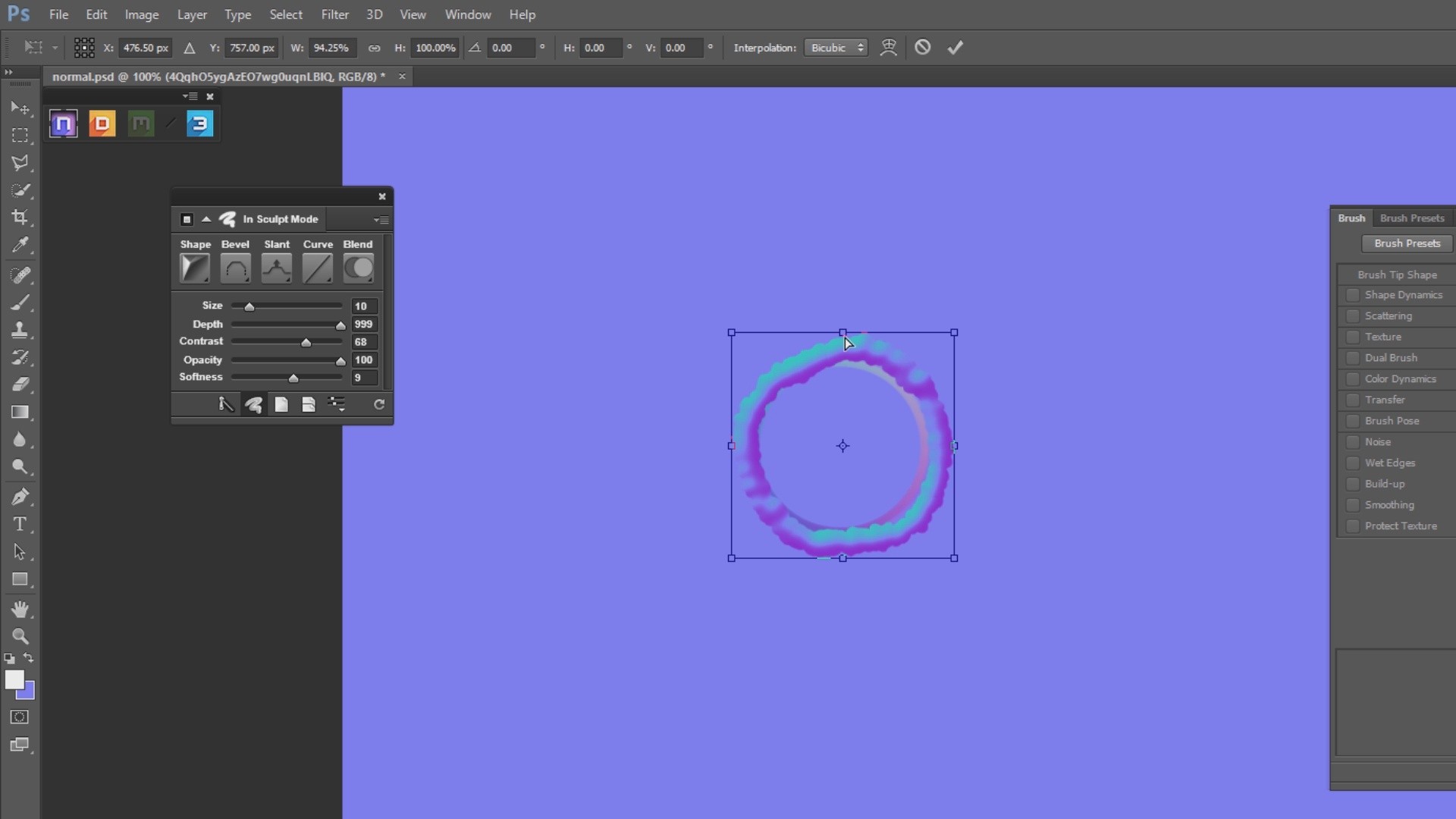
Task: Enable the Dual Brush option
Action: [x=1352, y=357]
